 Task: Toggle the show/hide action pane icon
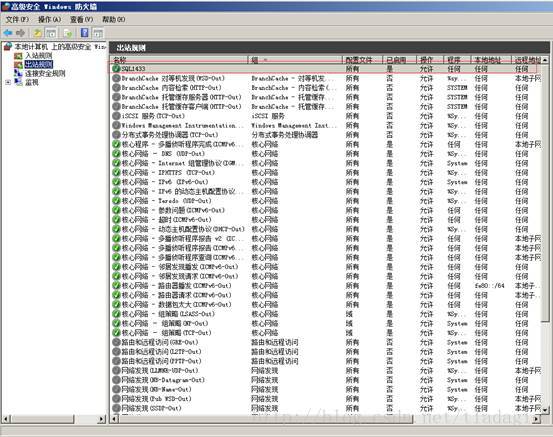coord(98,34)
